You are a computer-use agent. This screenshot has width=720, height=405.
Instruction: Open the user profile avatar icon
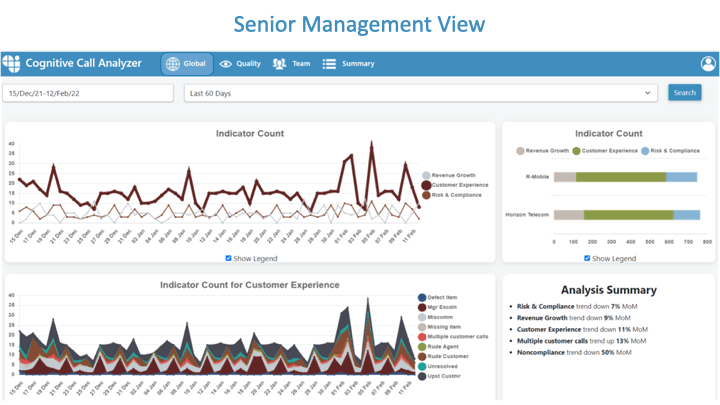708,64
